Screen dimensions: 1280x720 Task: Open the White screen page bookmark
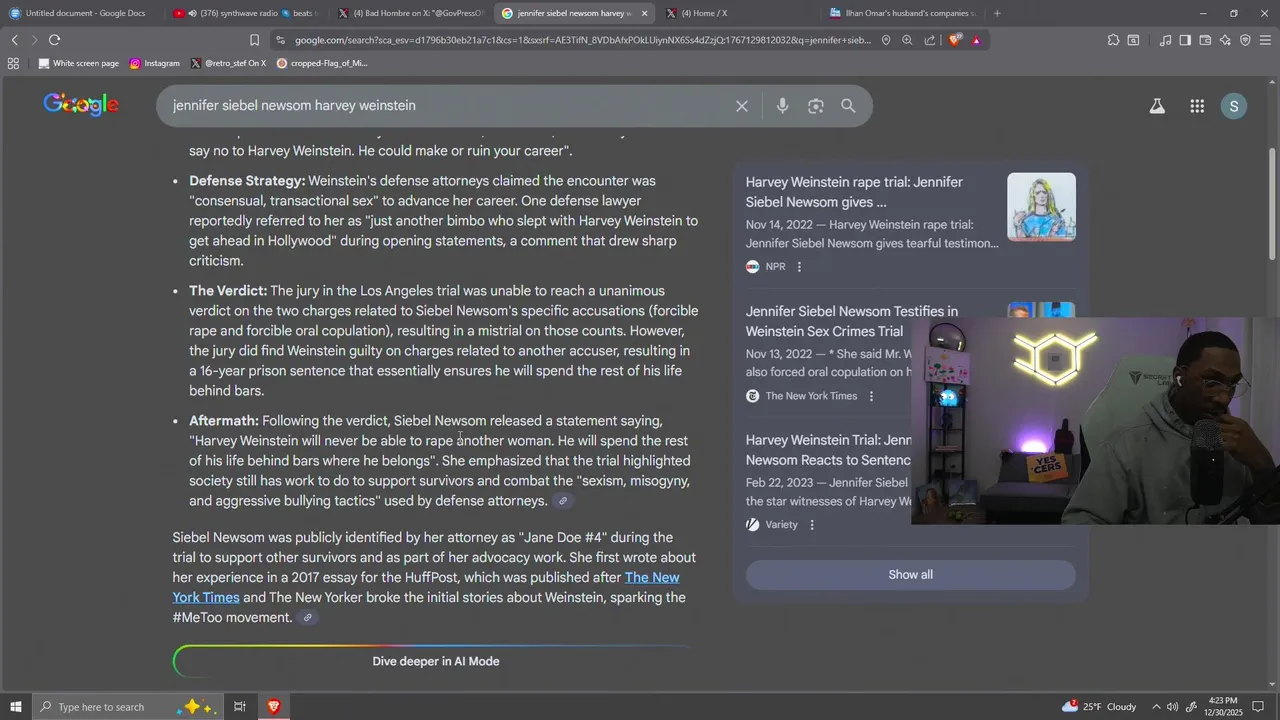pyautogui.click(x=78, y=63)
